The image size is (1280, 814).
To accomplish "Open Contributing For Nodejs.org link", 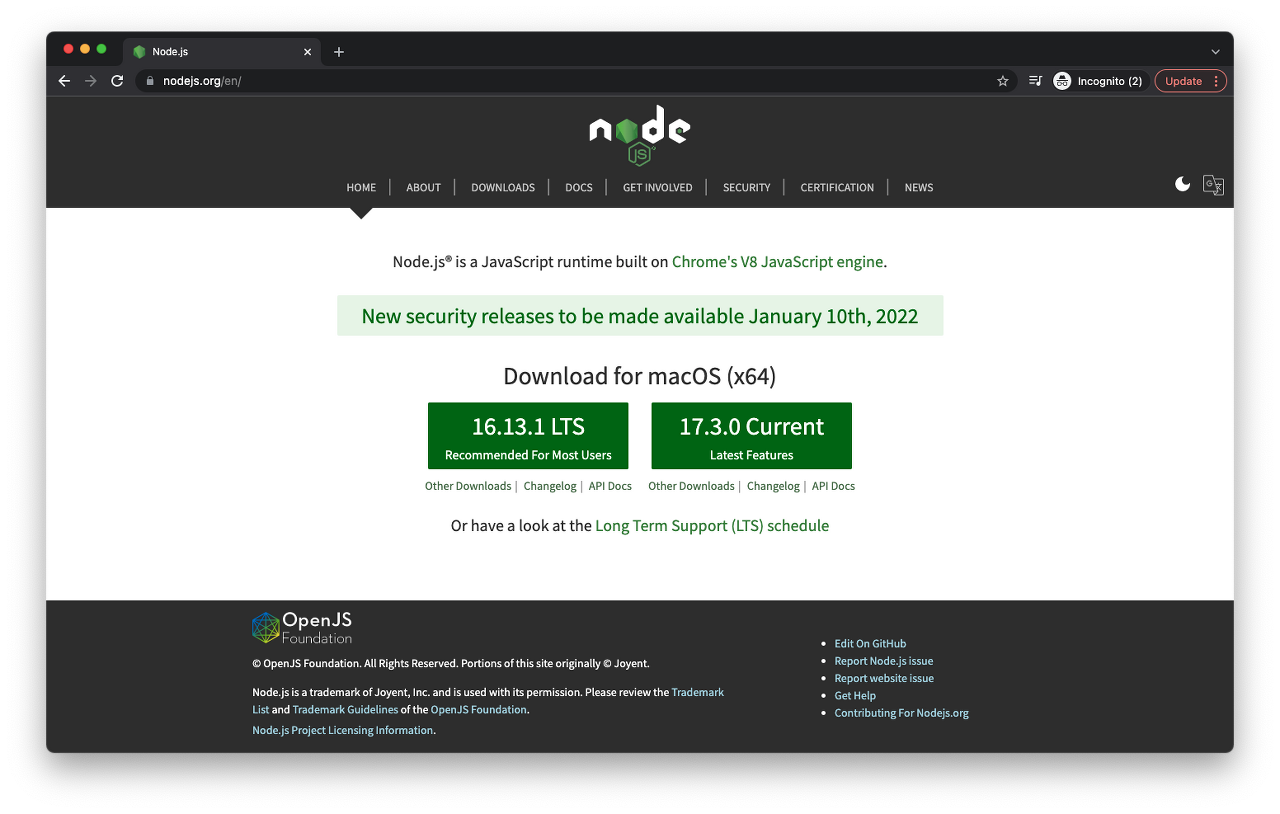I will click(901, 713).
